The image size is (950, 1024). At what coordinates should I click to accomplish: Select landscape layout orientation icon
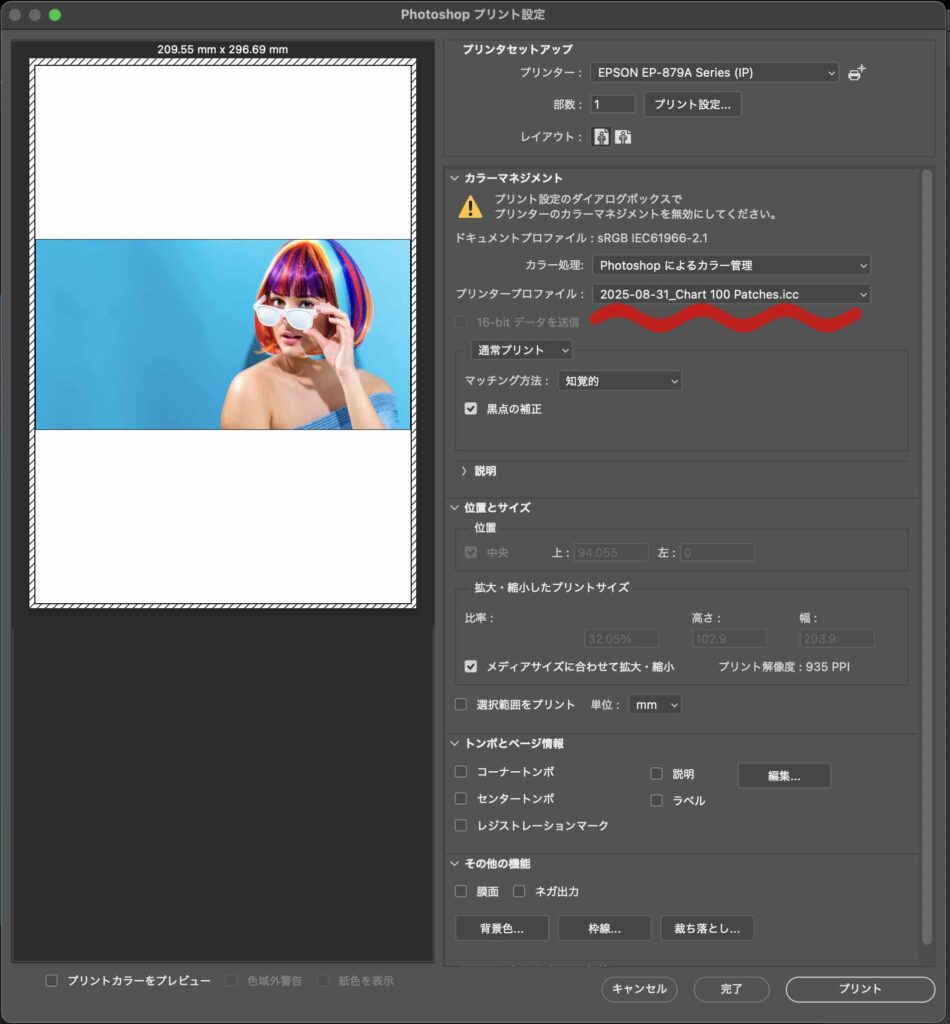coord(623,137)
